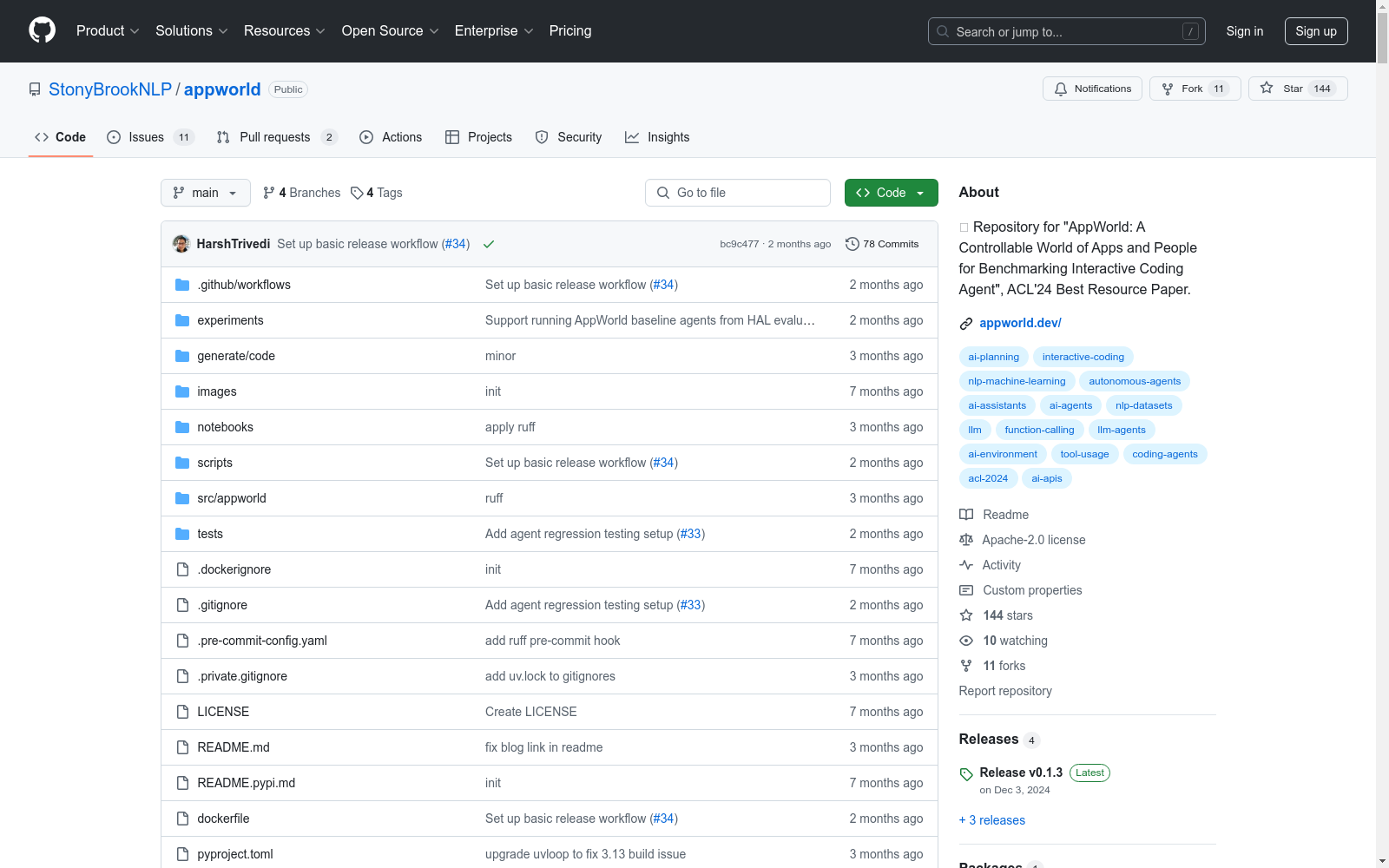The image size is (1389, 868).
Task: Open the + 3 releases link
Action: [992, 820]
